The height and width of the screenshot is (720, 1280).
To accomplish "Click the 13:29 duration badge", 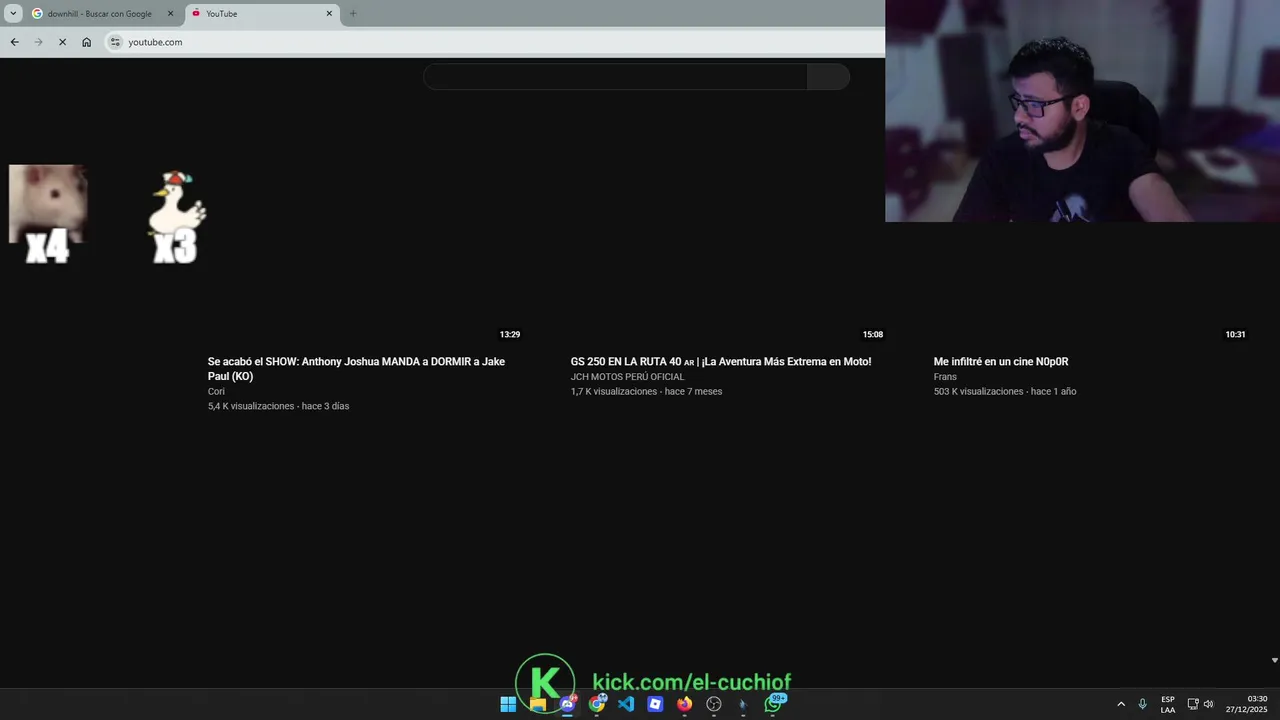I will [x=510, y=335].
